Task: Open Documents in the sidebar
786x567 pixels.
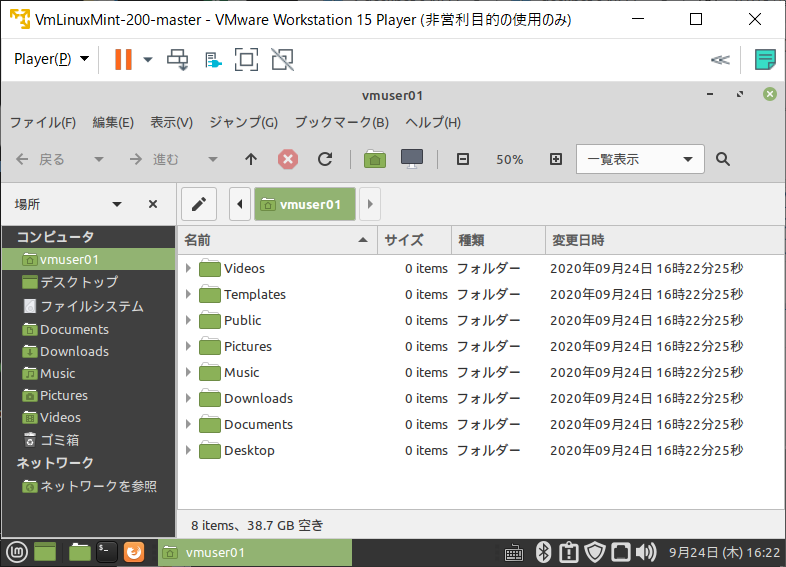Action: pos(89,329)
